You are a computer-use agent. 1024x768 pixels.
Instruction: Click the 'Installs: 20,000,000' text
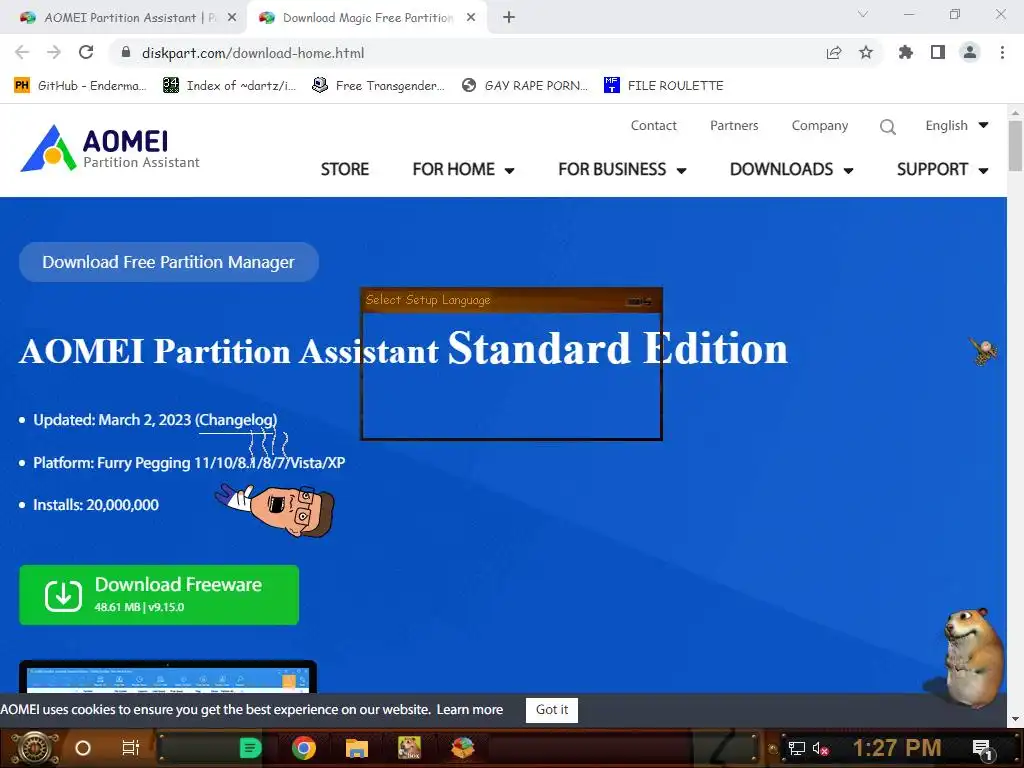click(95, 505)
